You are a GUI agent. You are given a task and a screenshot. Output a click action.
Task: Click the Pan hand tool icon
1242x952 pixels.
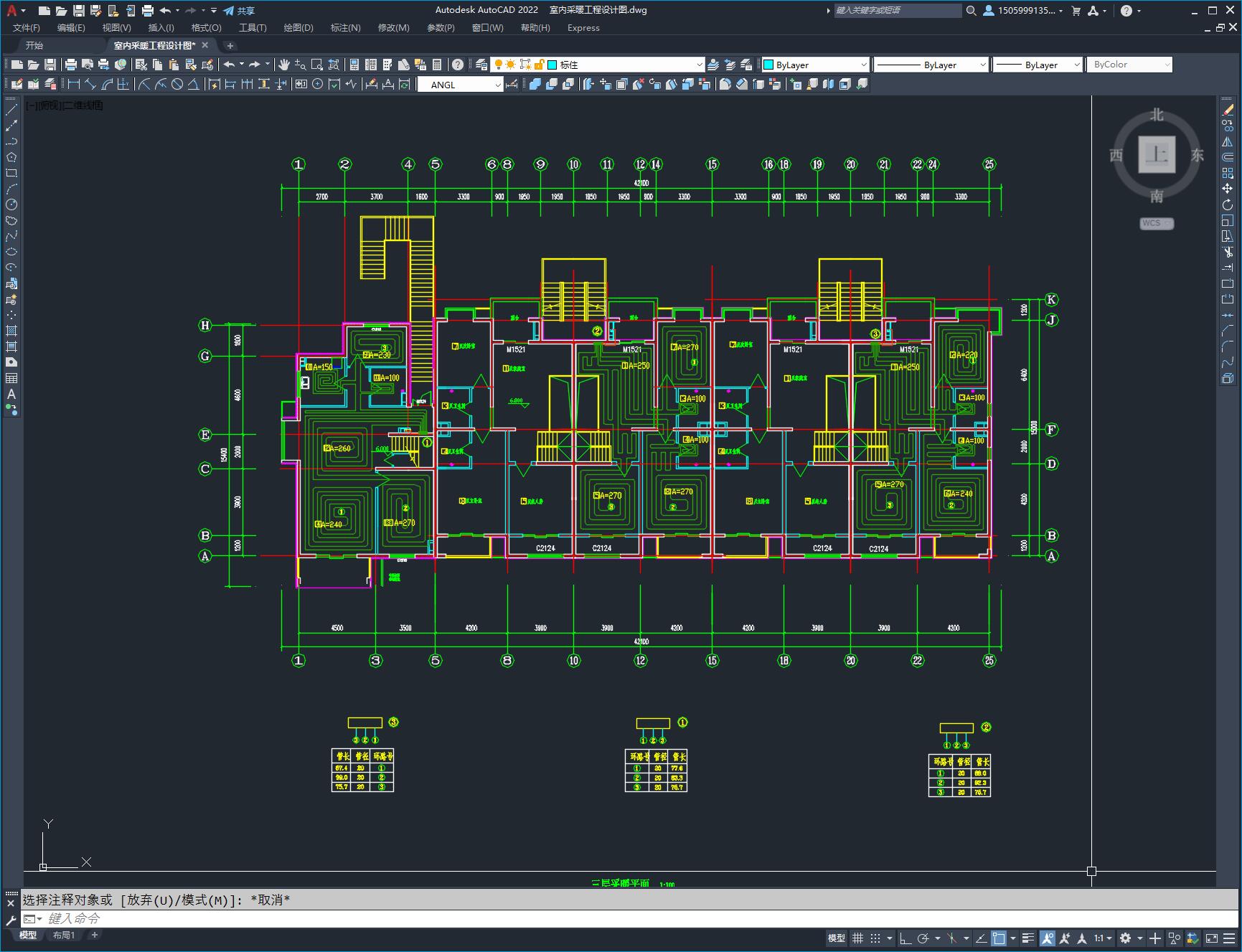[x=284, y=65]
